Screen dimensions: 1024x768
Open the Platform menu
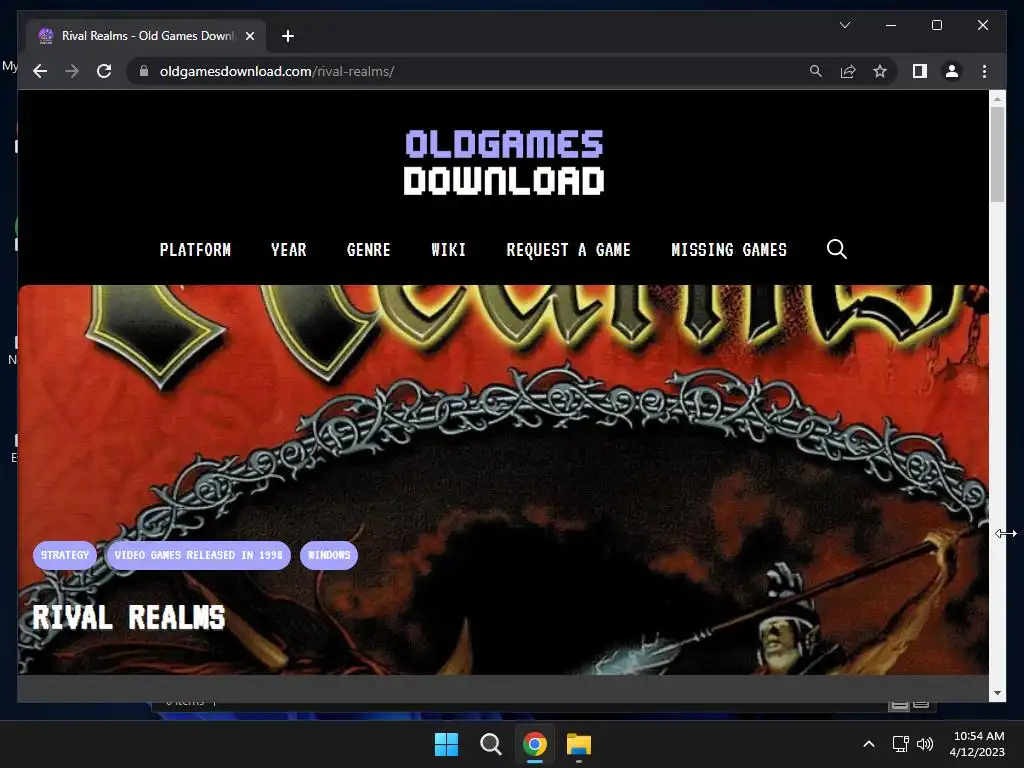[195, 249]
